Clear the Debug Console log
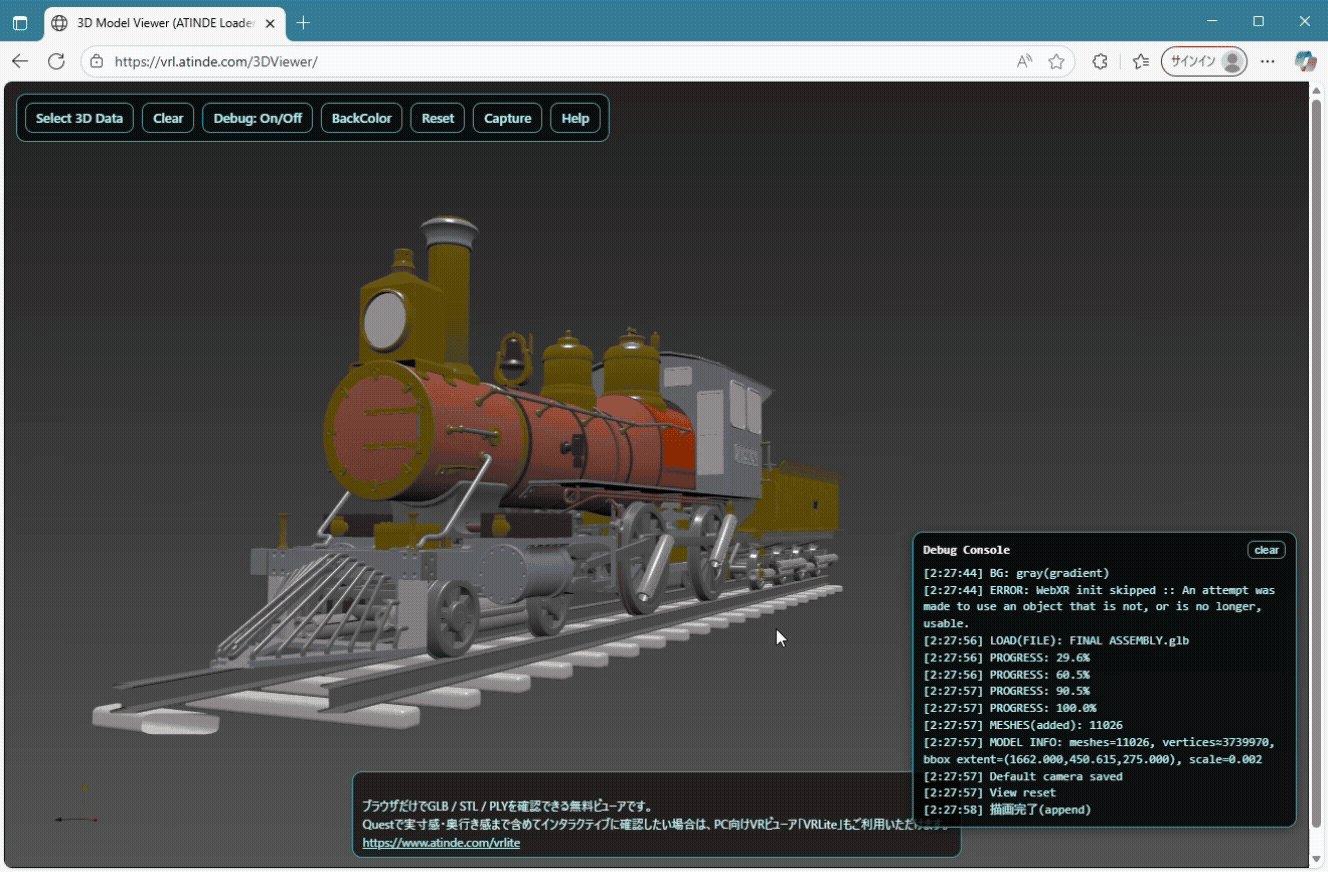Screen dimensions: 1328x872 1266,550
